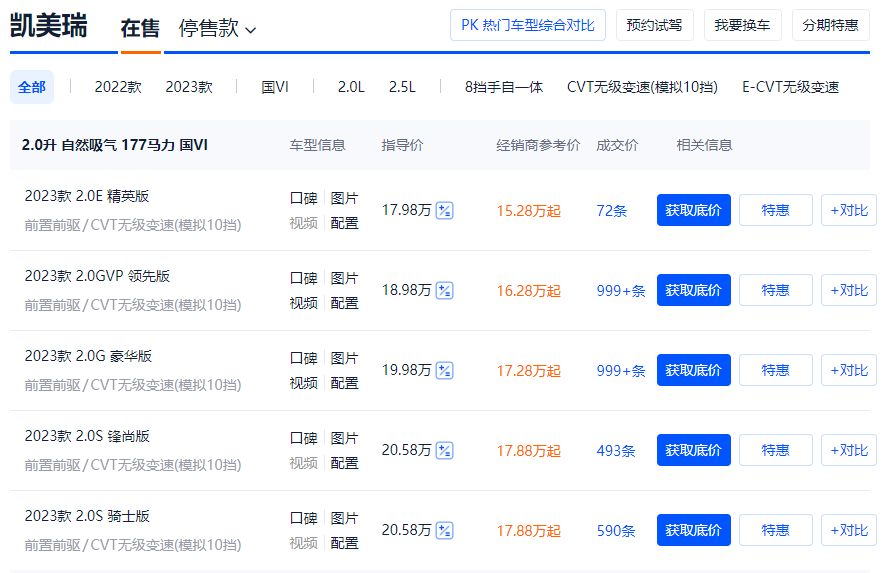Open 2023款 2.0S 锋尚版 model link

click(87, 436)
